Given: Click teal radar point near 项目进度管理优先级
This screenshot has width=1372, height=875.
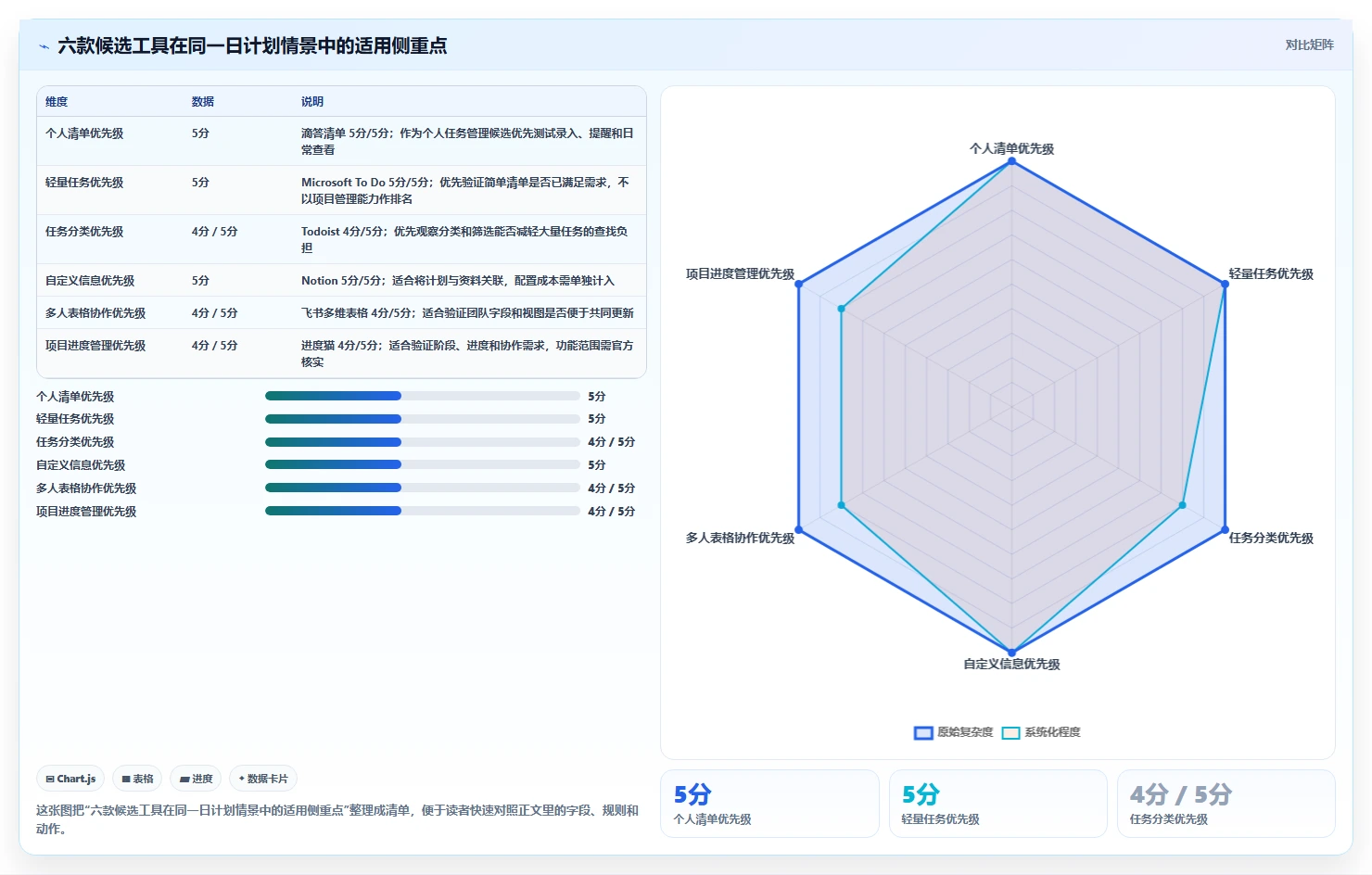Looking at the screenshot, I should pyautogui.click(x=841, y=309).
